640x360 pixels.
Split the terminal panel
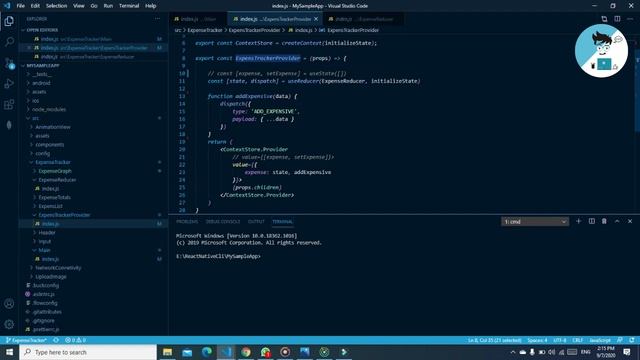coord(591,221)
